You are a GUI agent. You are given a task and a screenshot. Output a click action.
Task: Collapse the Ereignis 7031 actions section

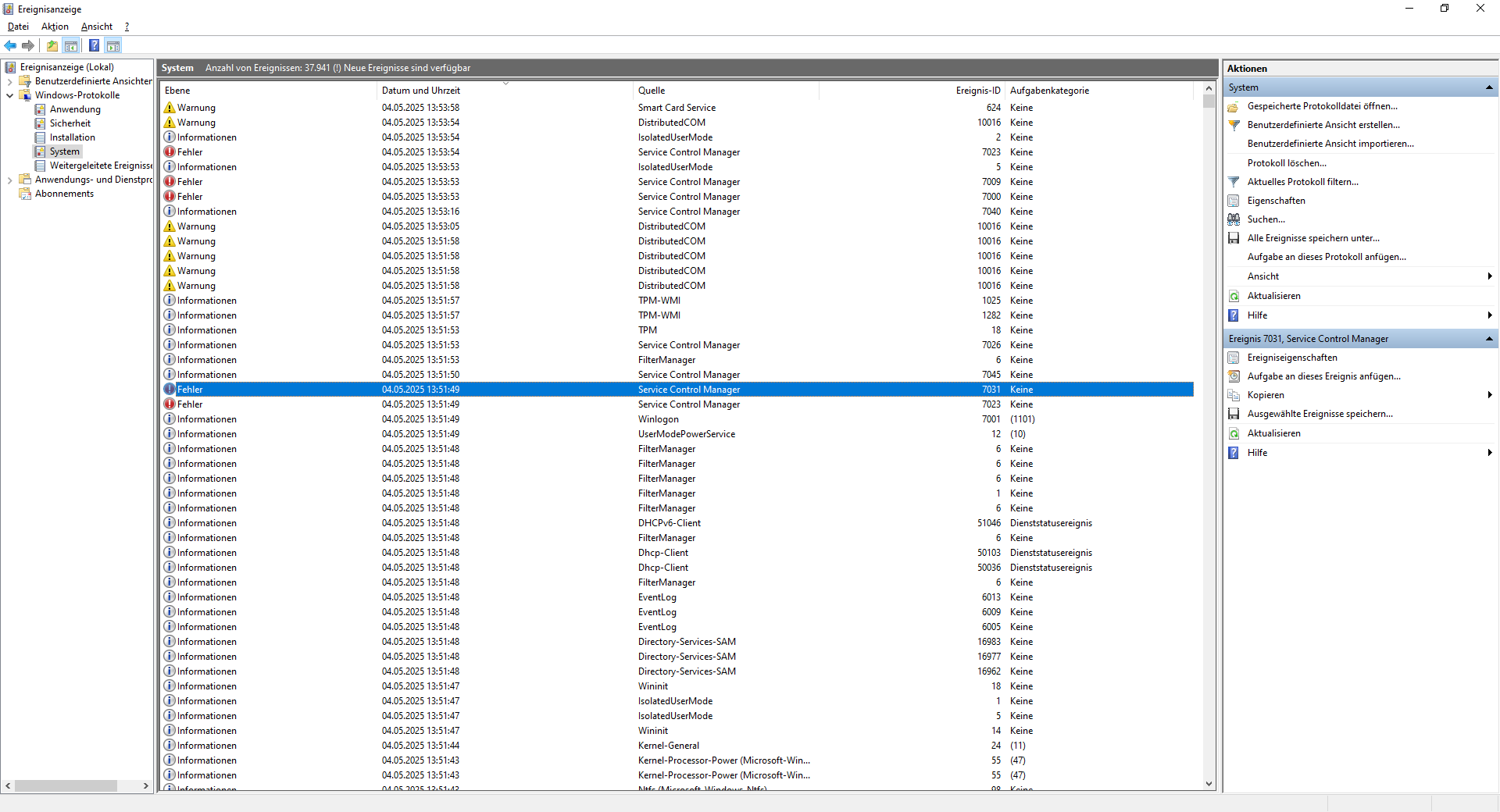pyautogui.click(x=1489, y=339)
